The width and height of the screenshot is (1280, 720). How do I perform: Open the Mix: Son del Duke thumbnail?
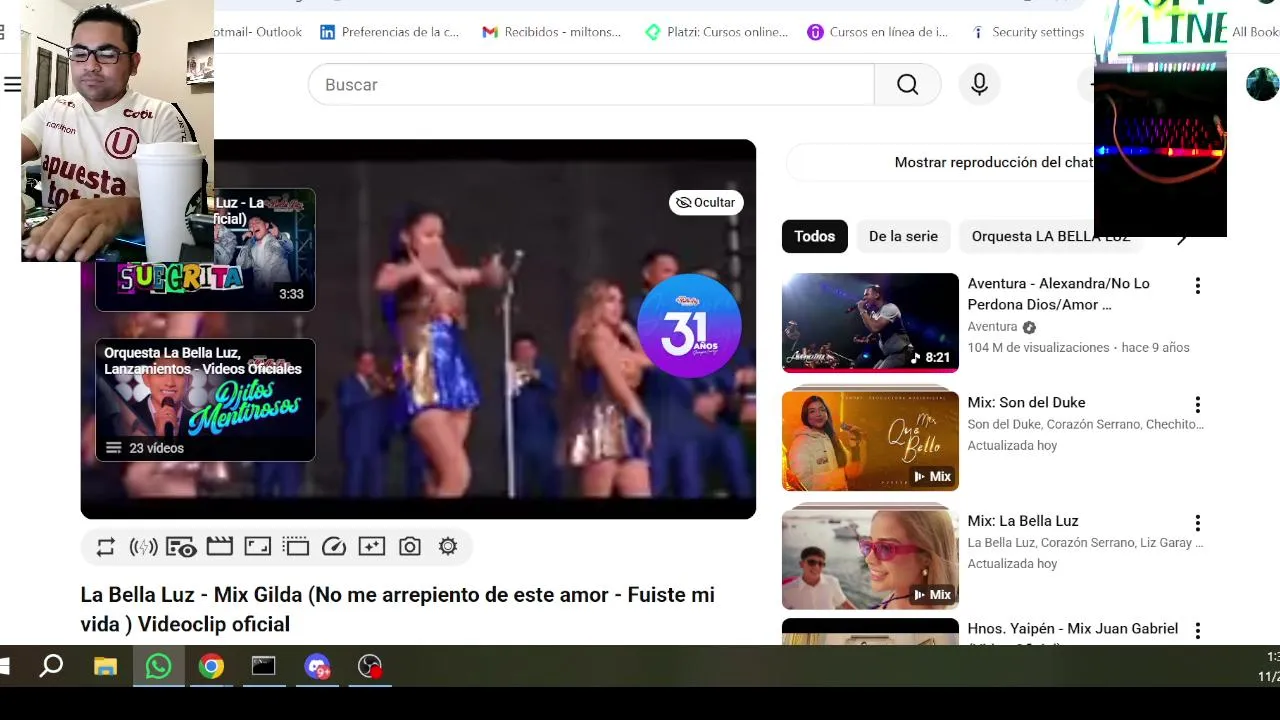[x=870, y=440]
